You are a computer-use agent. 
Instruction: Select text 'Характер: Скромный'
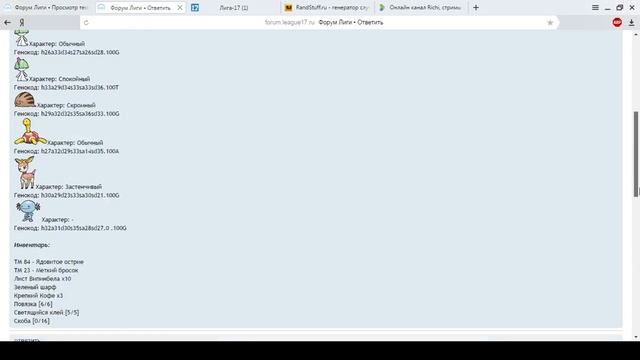[x=66, y=105]
